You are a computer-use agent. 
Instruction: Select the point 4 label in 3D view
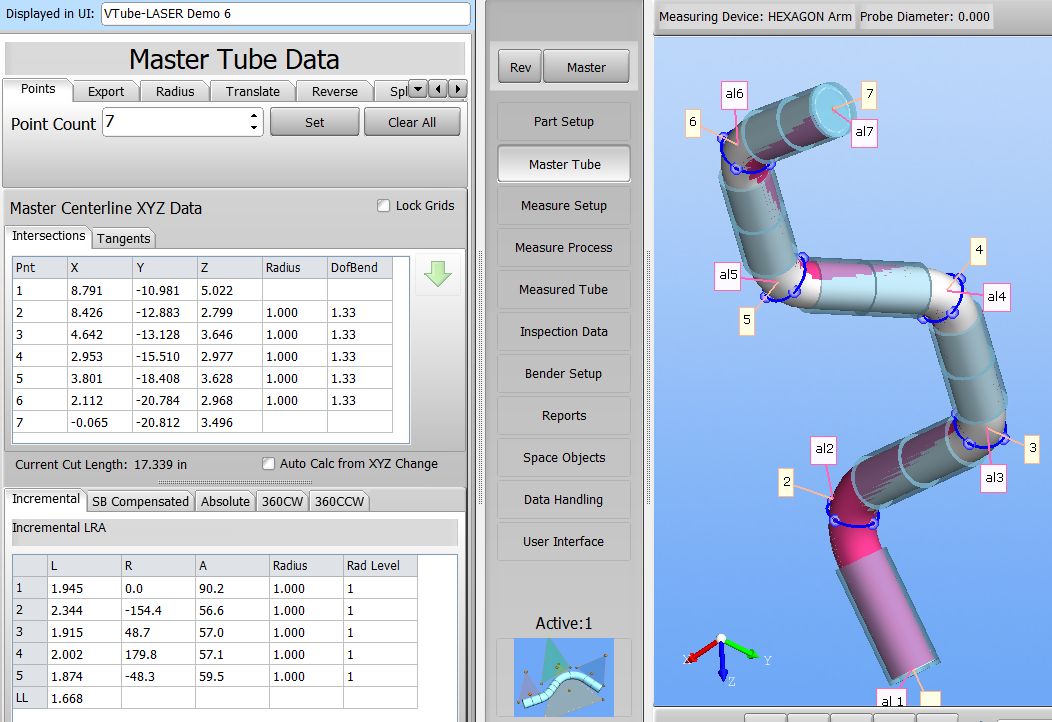pyautogui.click(x=979, y=250)
